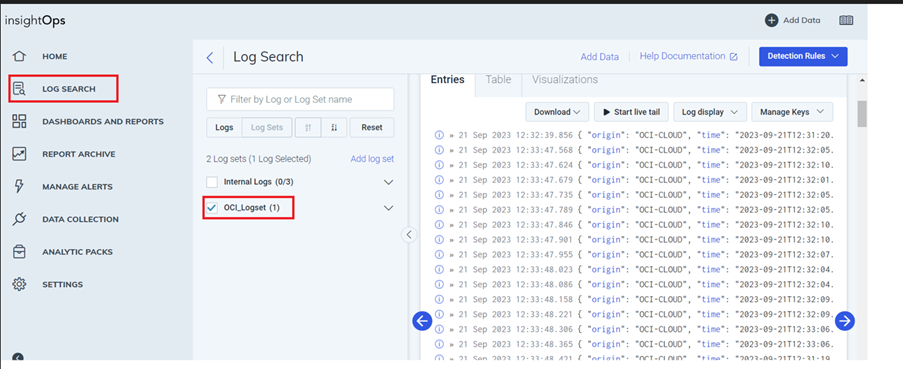
Task: Collapse the log list panel handle
Action: [x=409, y=234]
